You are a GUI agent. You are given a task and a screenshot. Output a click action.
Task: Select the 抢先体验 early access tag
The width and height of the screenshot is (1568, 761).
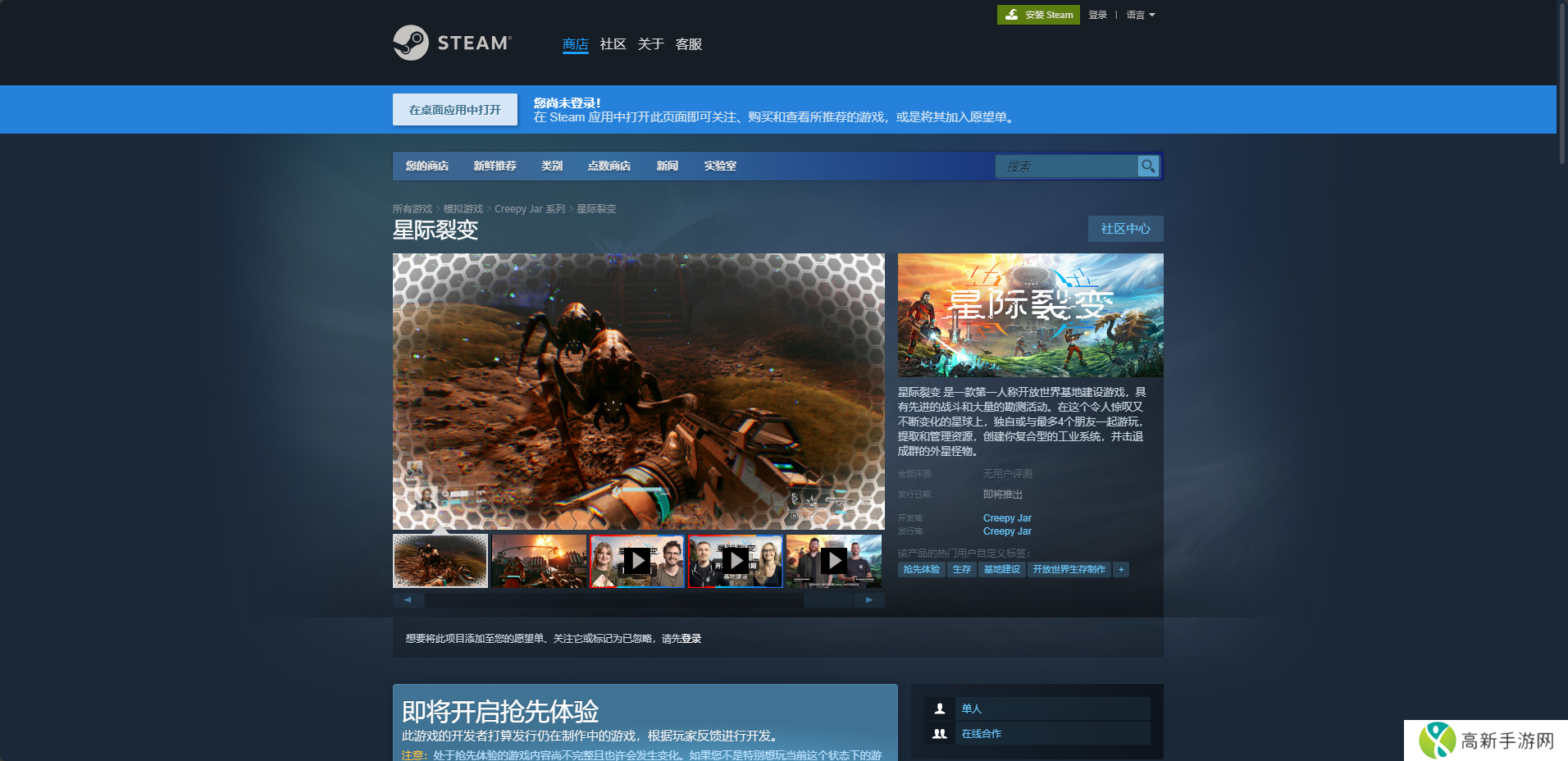[921, 570]
